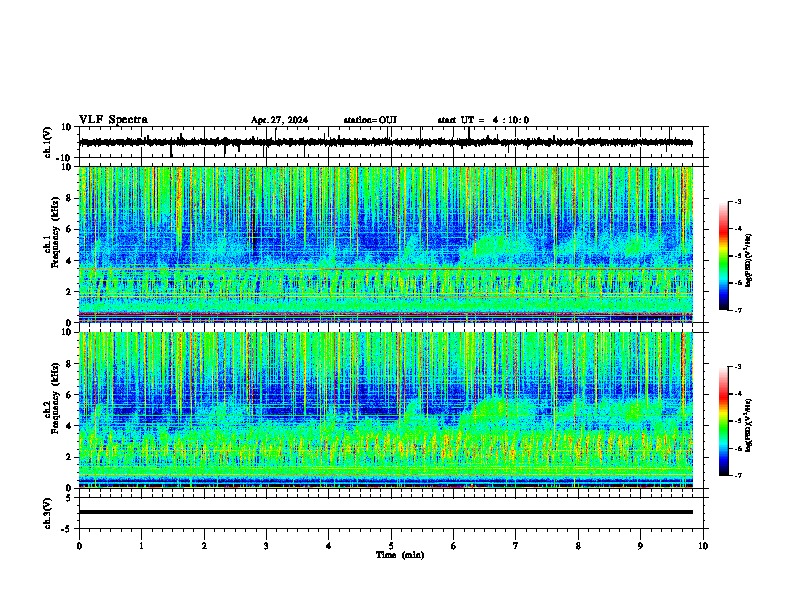The height and width of the screenshot is (612, 792).
Task: Click the ch.2 spectrogram '8' kHz tick label
Action: click(69, 364)
